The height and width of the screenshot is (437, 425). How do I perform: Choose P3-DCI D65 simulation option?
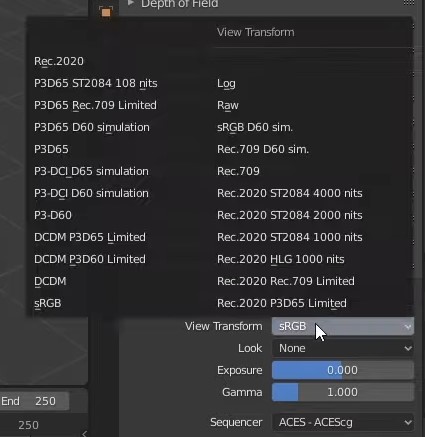[91, 171]
